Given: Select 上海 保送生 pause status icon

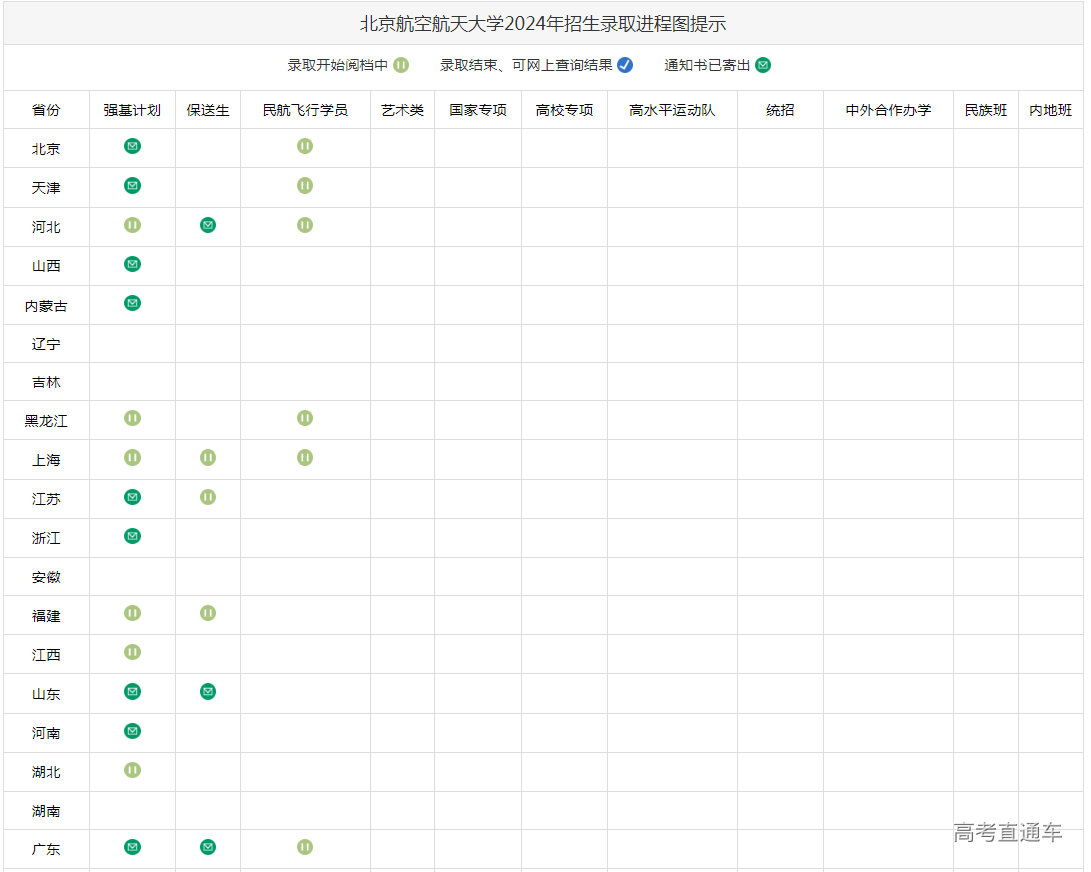Looking at the screenshot, I should 208,457.
